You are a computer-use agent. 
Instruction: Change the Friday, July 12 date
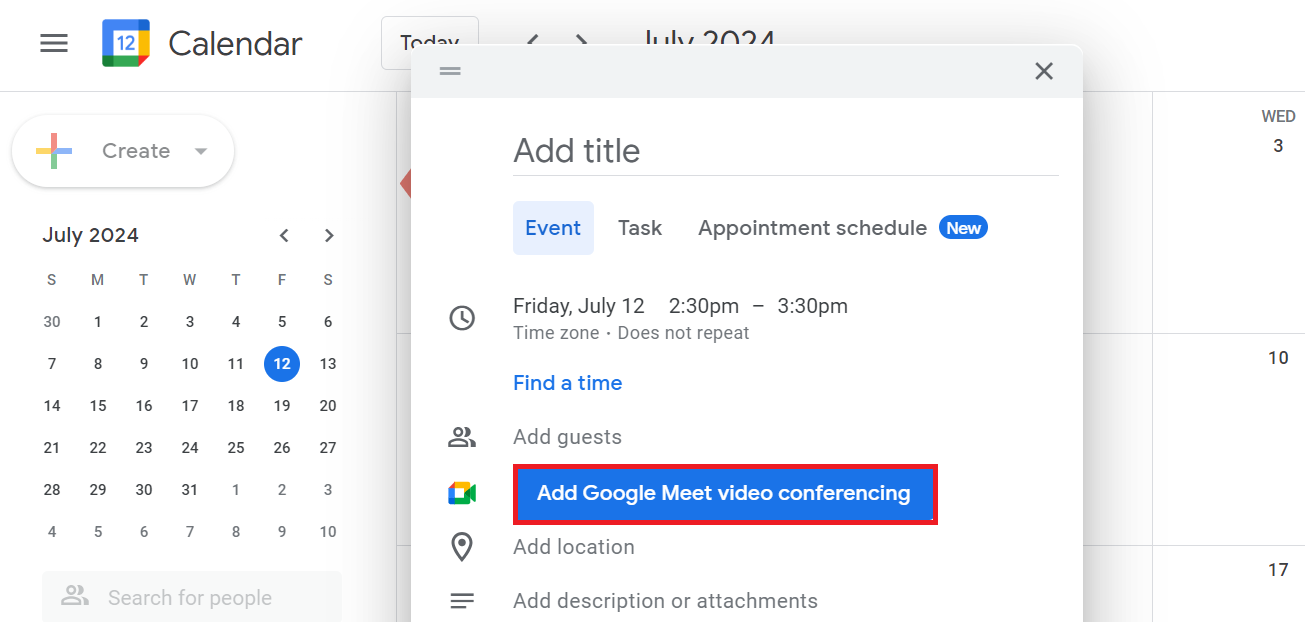[579, 306]
